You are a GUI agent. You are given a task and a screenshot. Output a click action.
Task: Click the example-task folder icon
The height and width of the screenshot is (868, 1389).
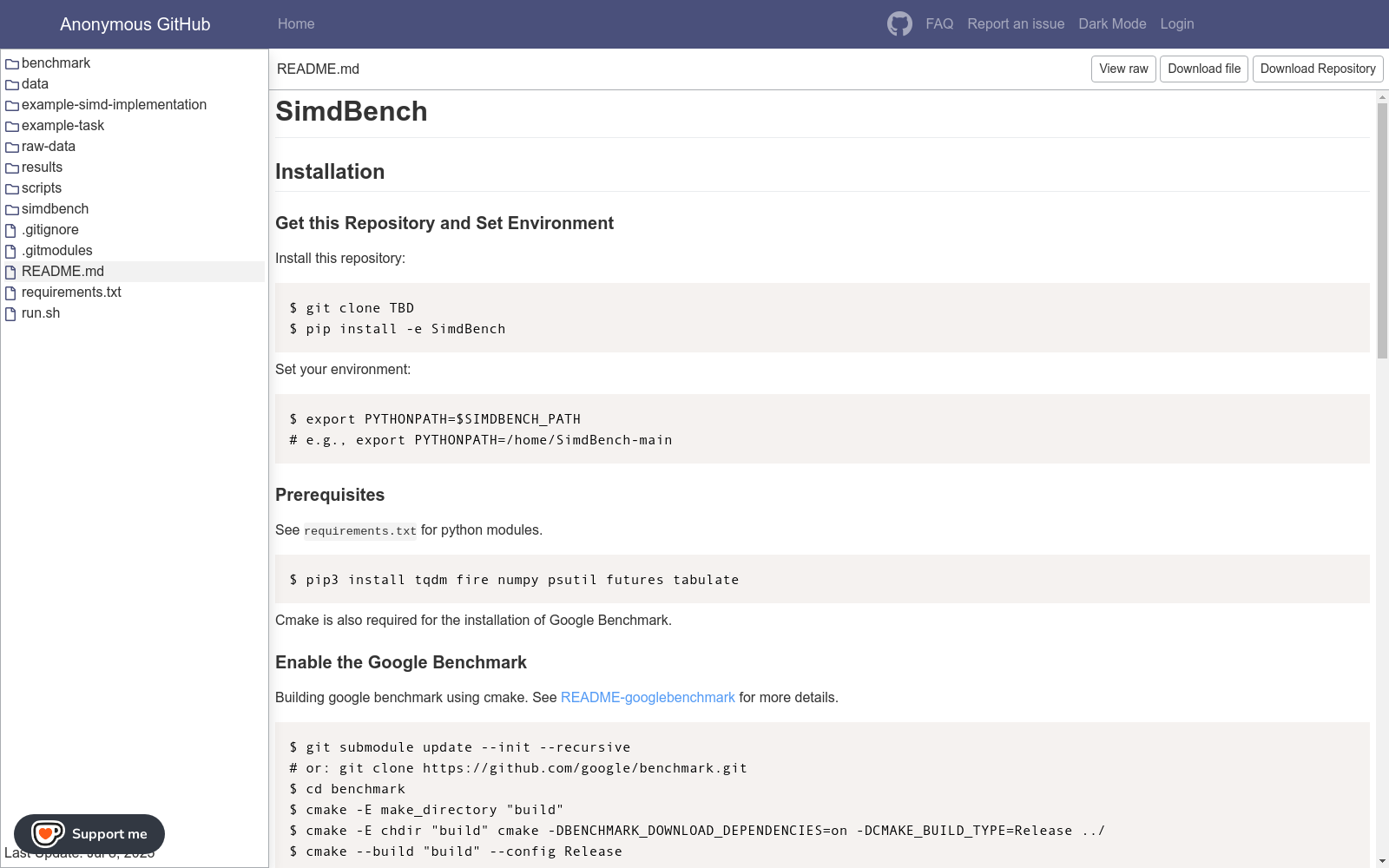point(12,127)
